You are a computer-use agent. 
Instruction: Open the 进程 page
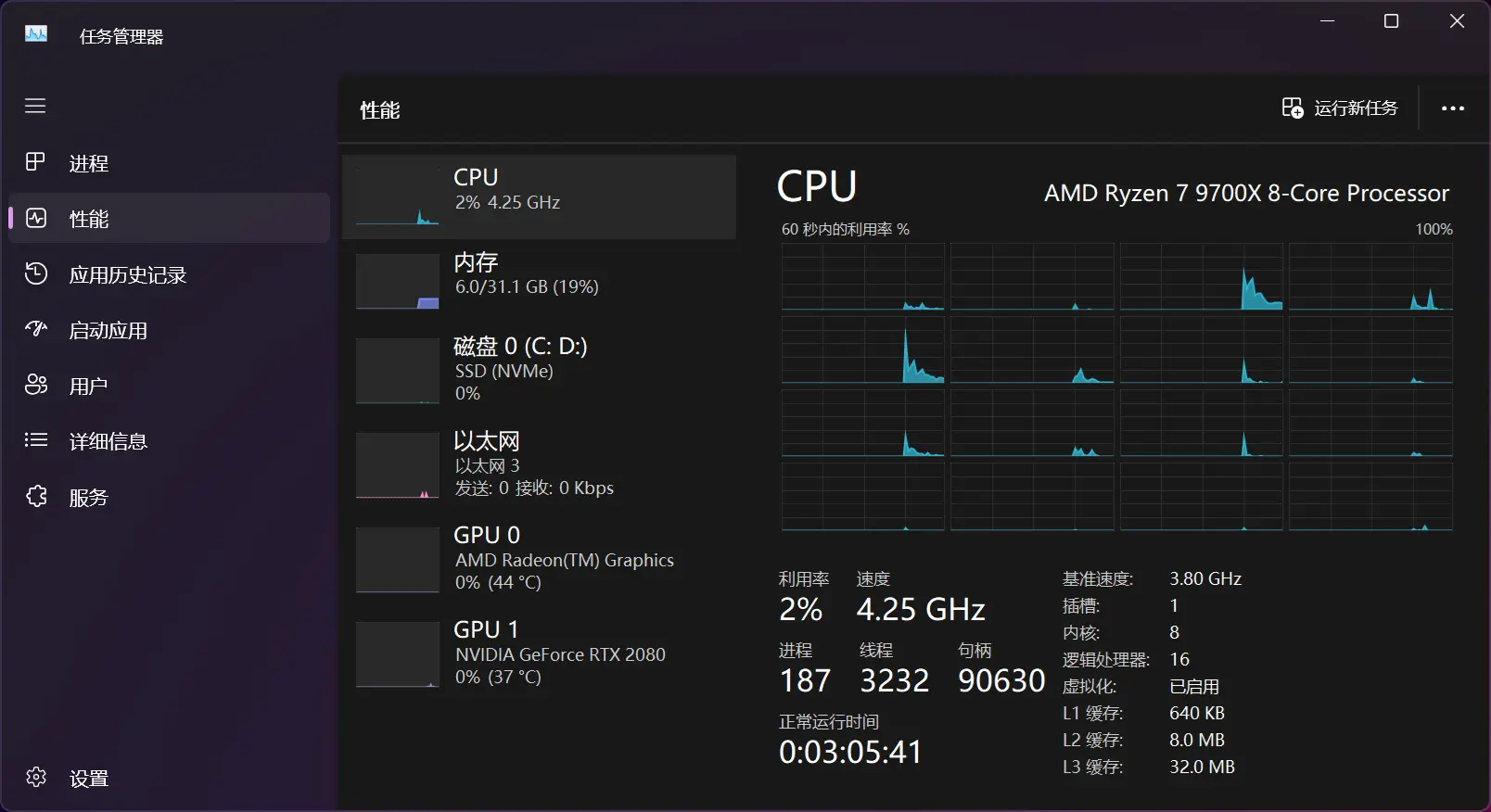tap(169, 163)
